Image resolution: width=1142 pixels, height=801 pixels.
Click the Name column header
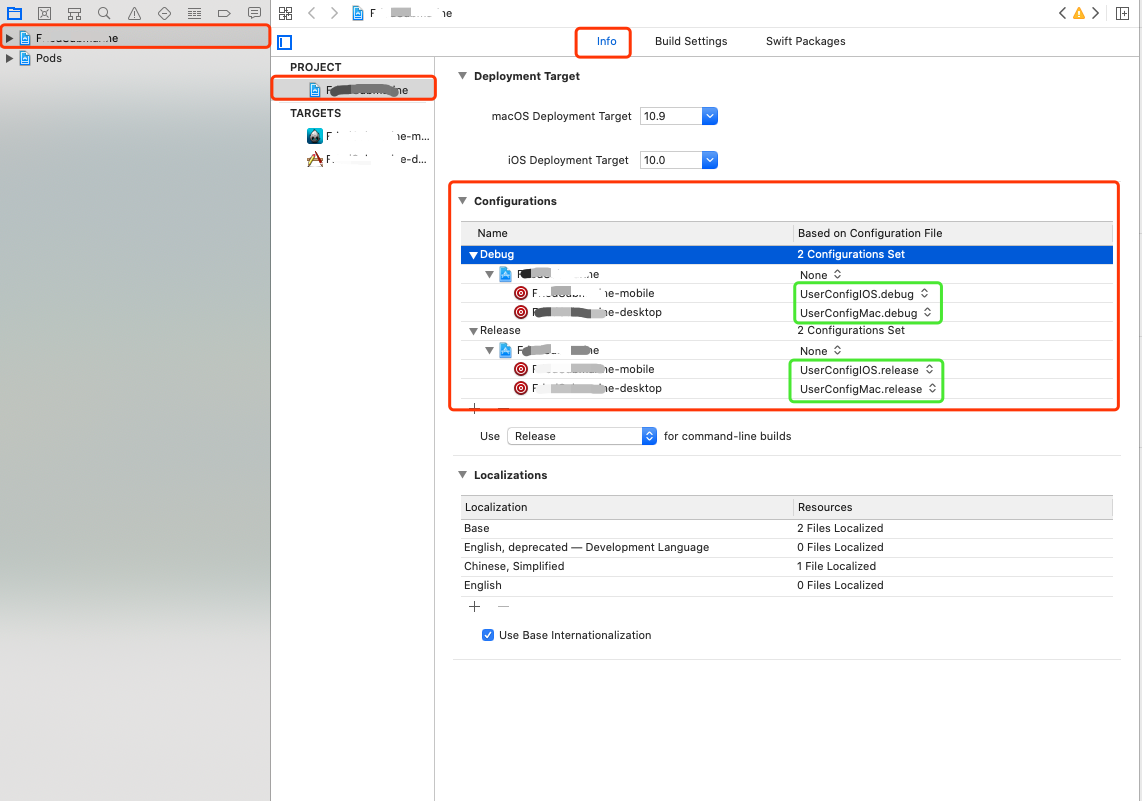[626, 233]
